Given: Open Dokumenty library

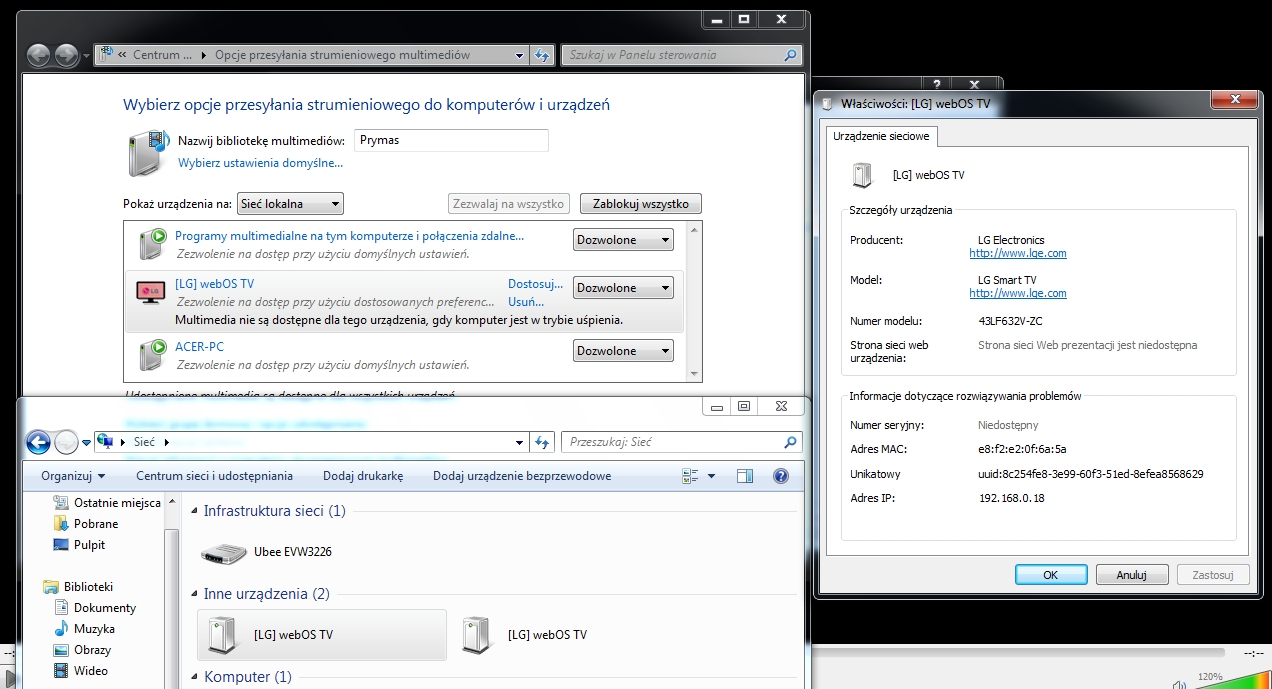Looking at the screenshot, I should point(95,608).
